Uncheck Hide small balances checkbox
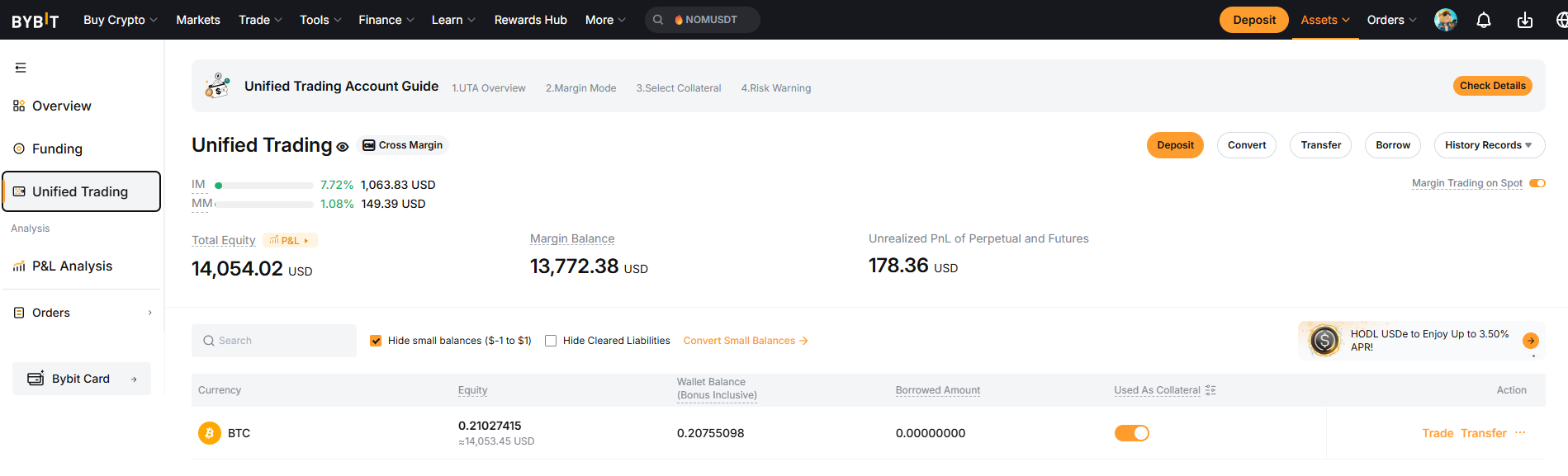Viewport: 1568px width, 476px height. point(376,341)
